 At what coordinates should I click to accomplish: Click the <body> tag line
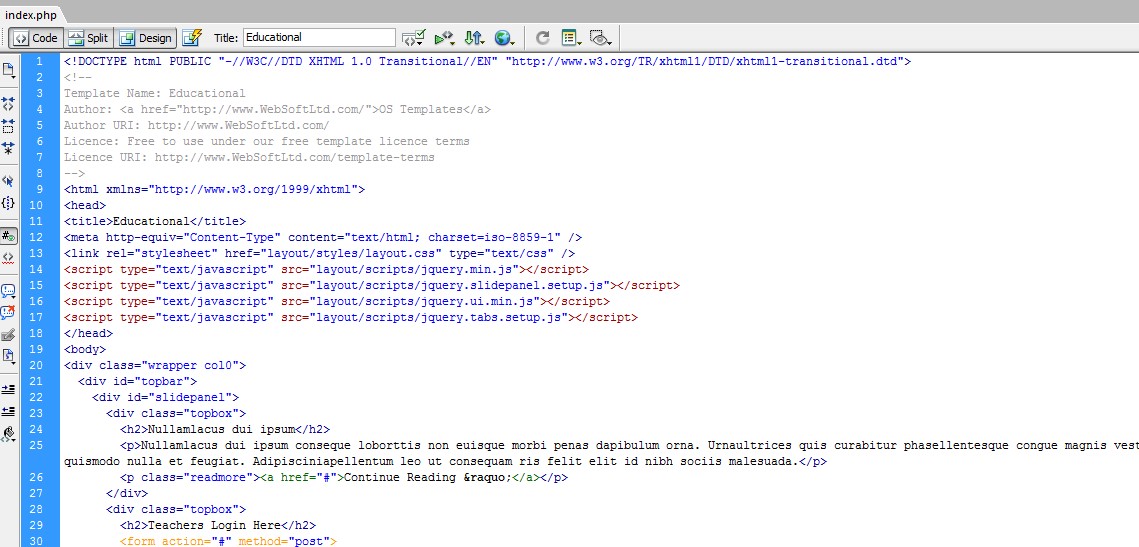point(84,349)
